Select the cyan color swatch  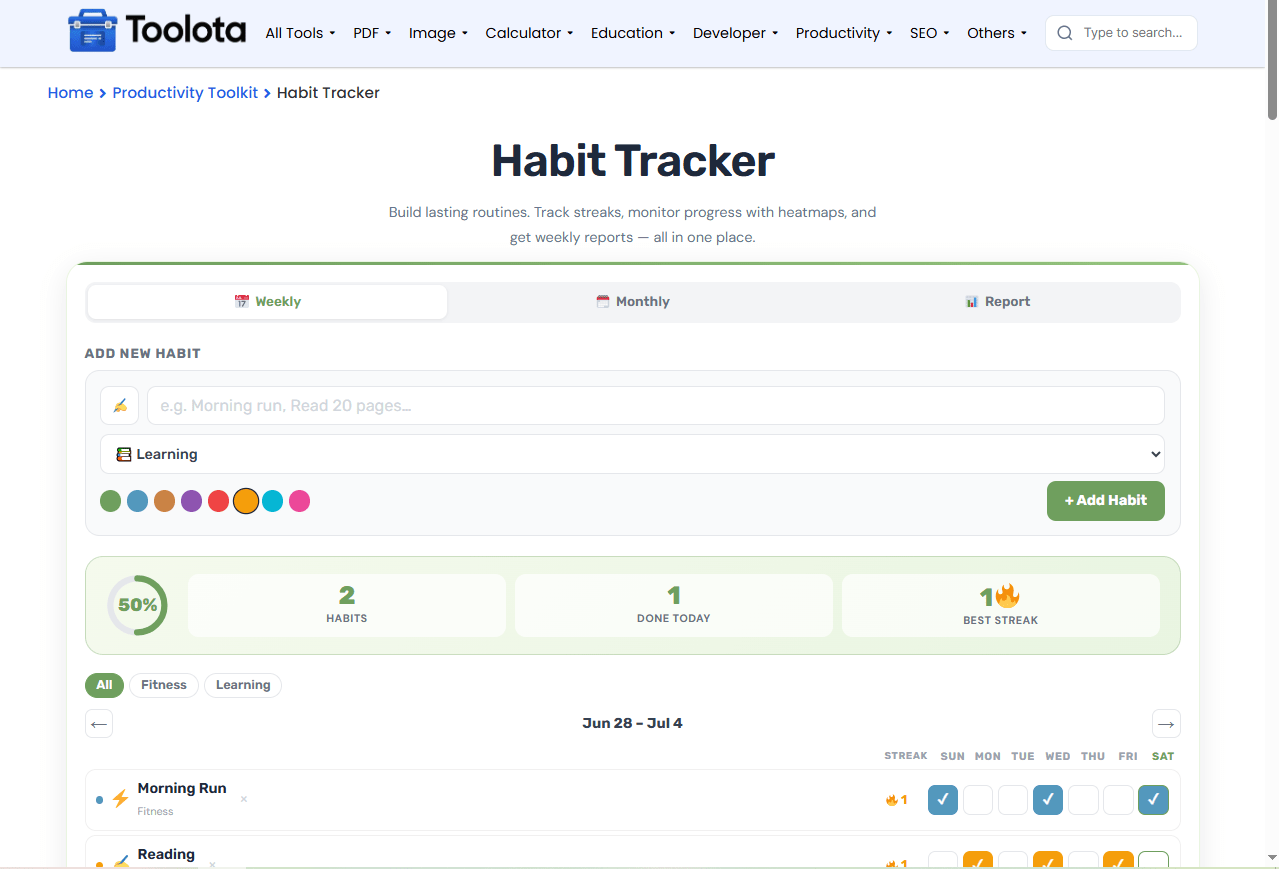coord(273,501)
